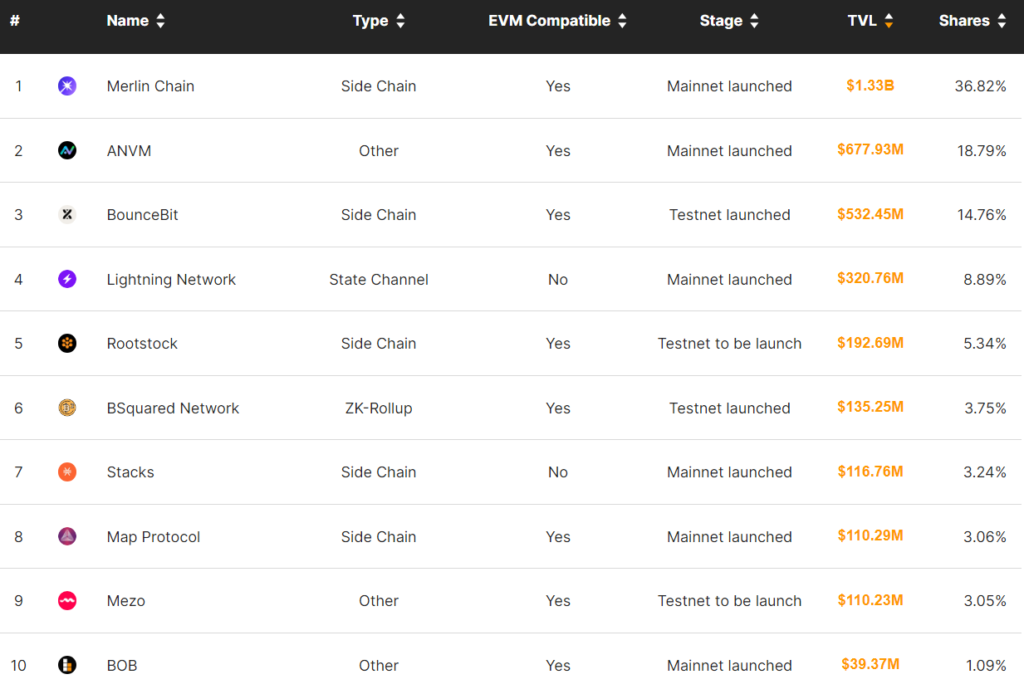Screen dimensions: 1024x694
Task: Click the BounceBit logo icon
Action: 67,215
